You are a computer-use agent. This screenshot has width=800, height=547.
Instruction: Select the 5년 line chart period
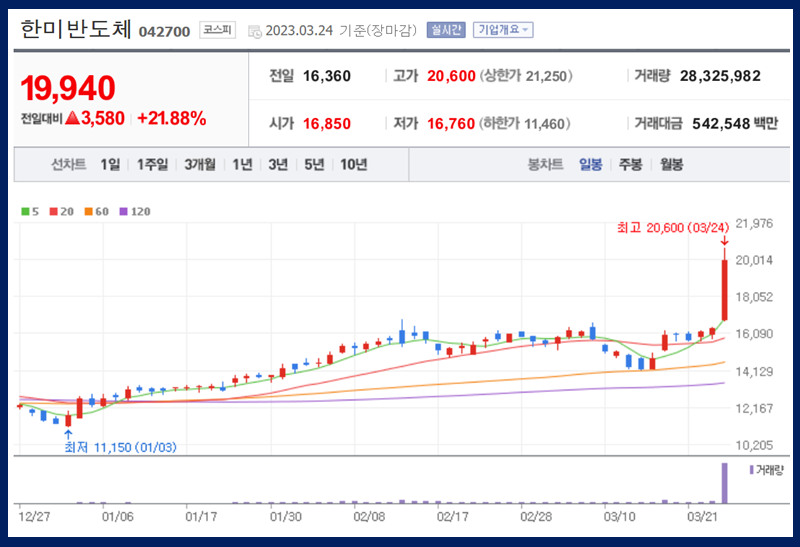click(x=314, y=164)
